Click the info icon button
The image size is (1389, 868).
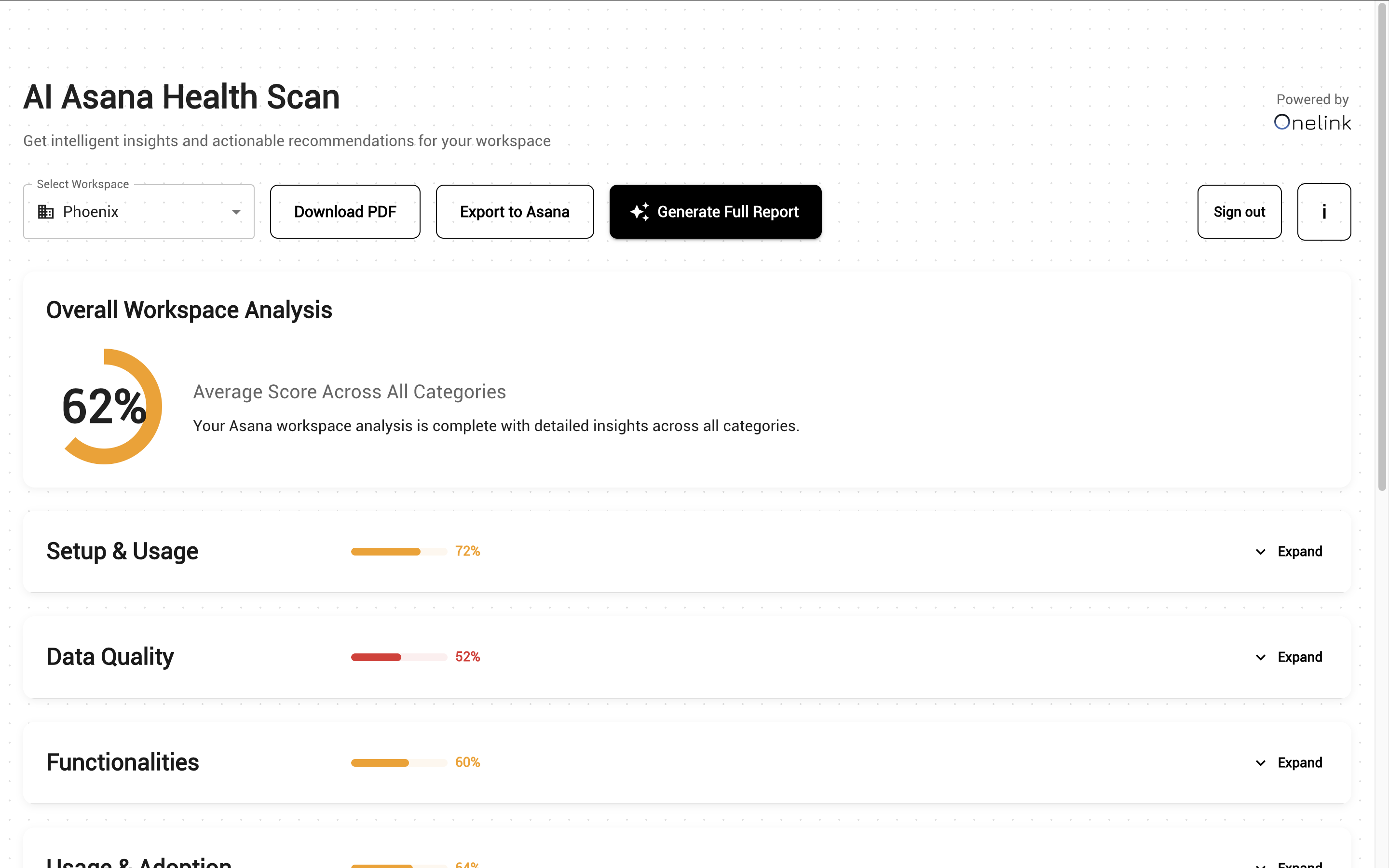click(x=1324, y=211)
